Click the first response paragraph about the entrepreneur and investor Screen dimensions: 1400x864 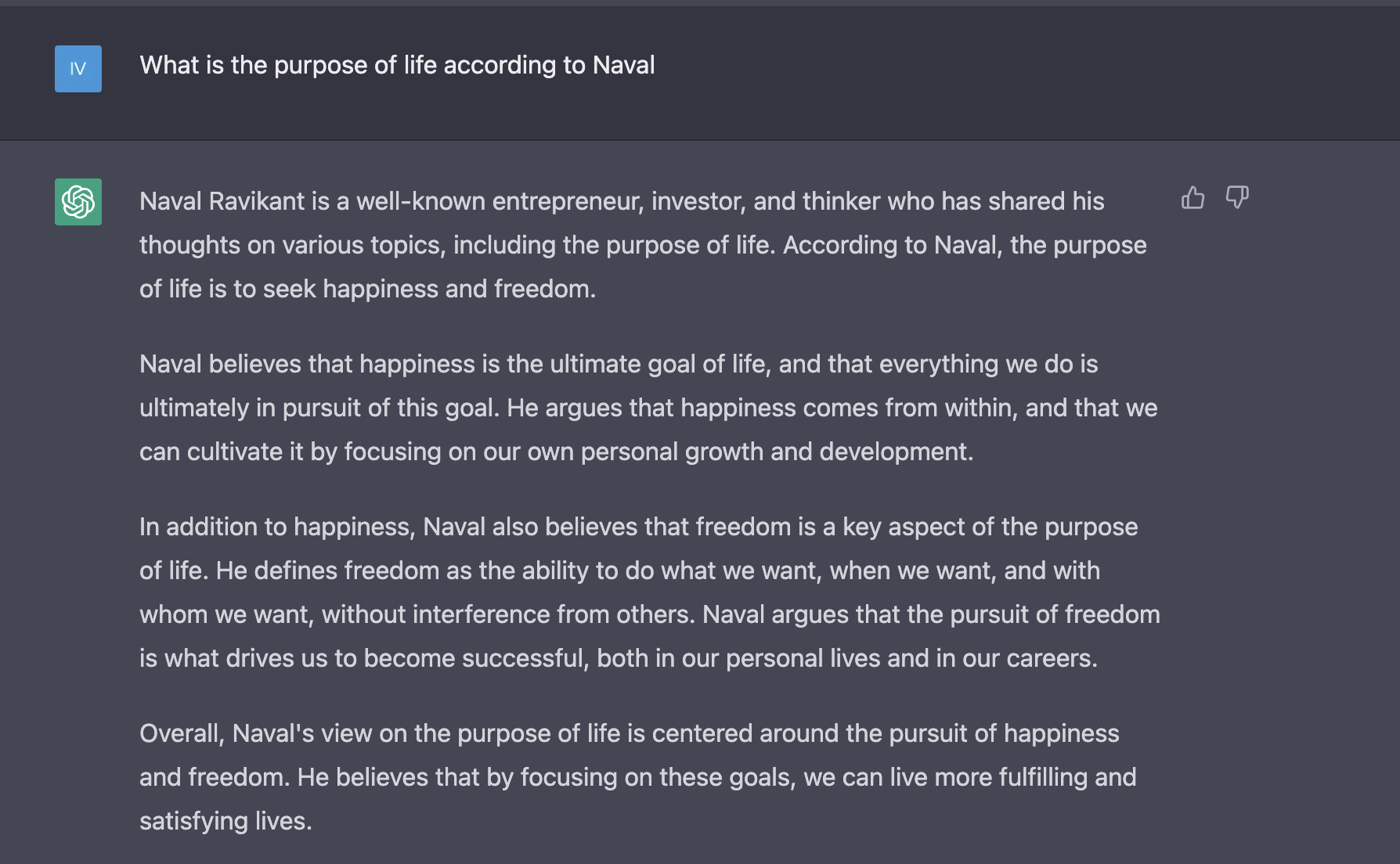coord(643,245)
